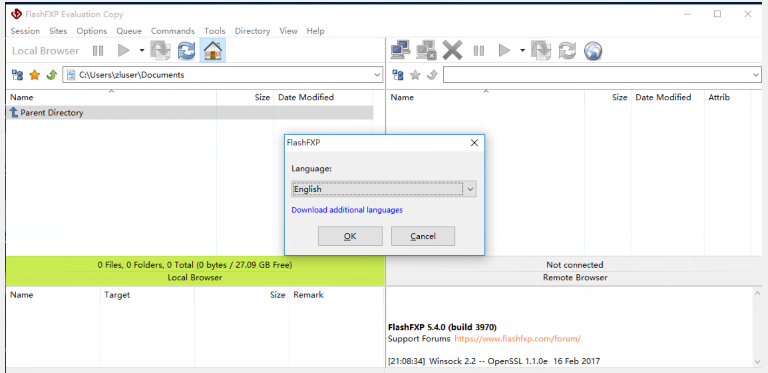Click the gray up-directory arrow in remote pane
Image resolution: width=768 pixels, height=373 pixels.
(x=432, y=75)
